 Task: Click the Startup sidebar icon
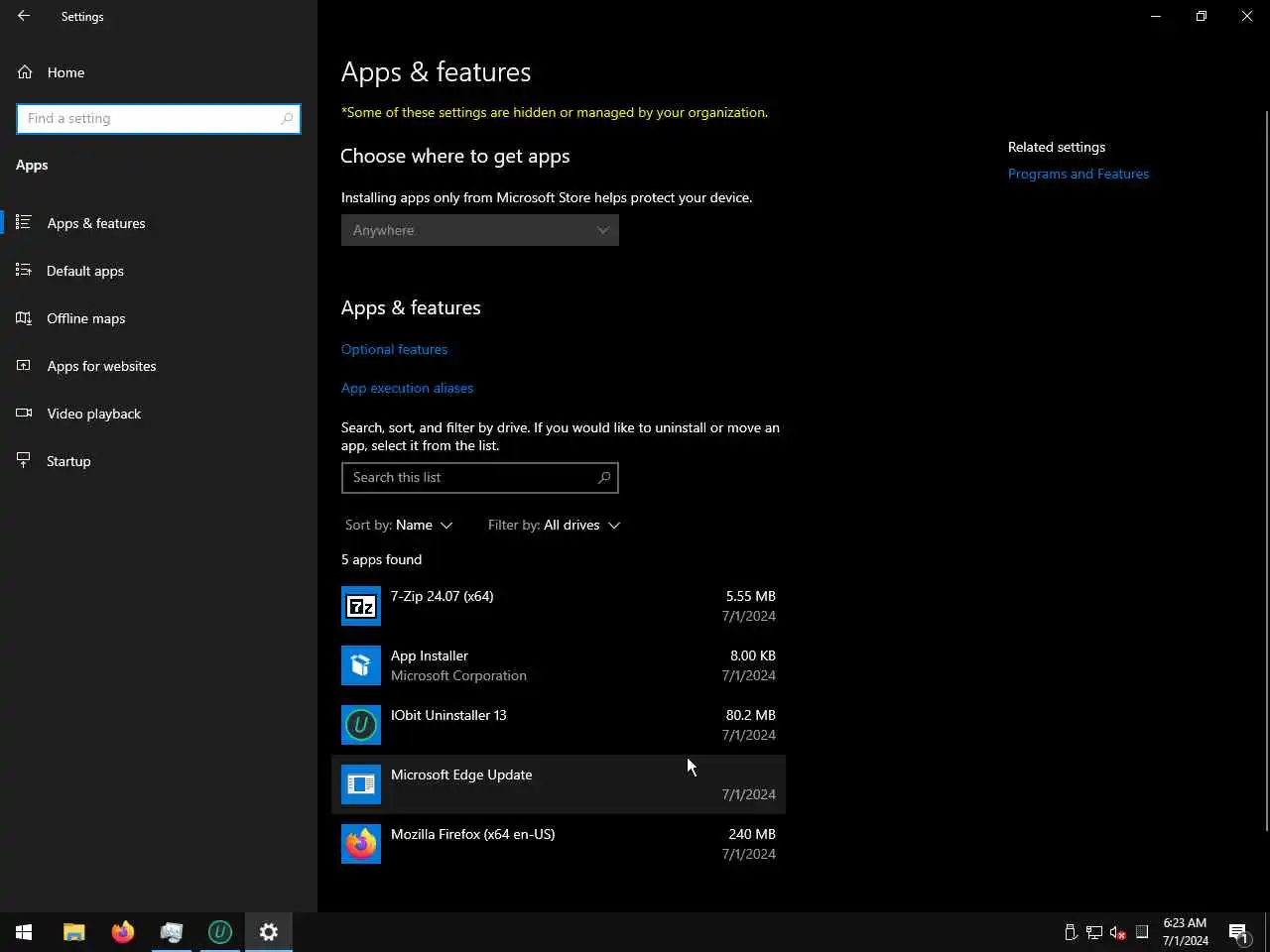click(x=24, y=460)
